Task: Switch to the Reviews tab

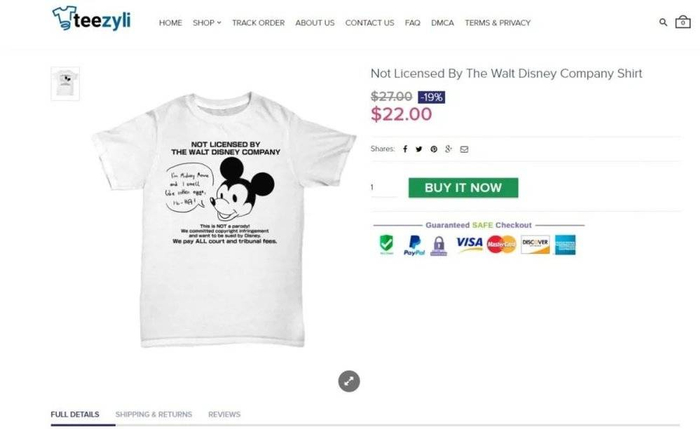Action: coord(224,414)
